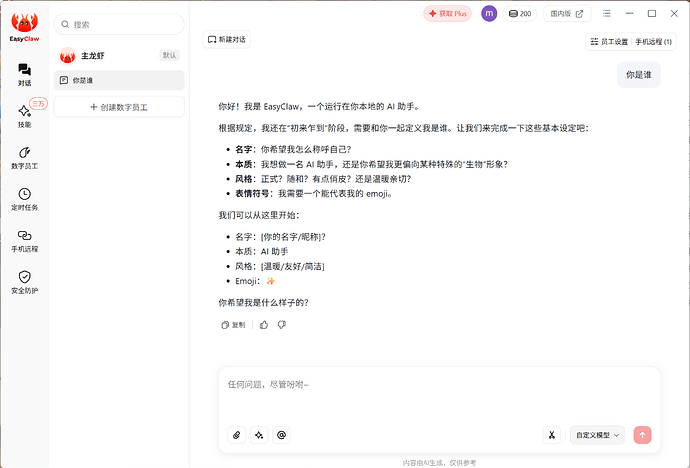690x468 pixels.
Task: Send message with the arrow button
Action: [x=642, y=435]
